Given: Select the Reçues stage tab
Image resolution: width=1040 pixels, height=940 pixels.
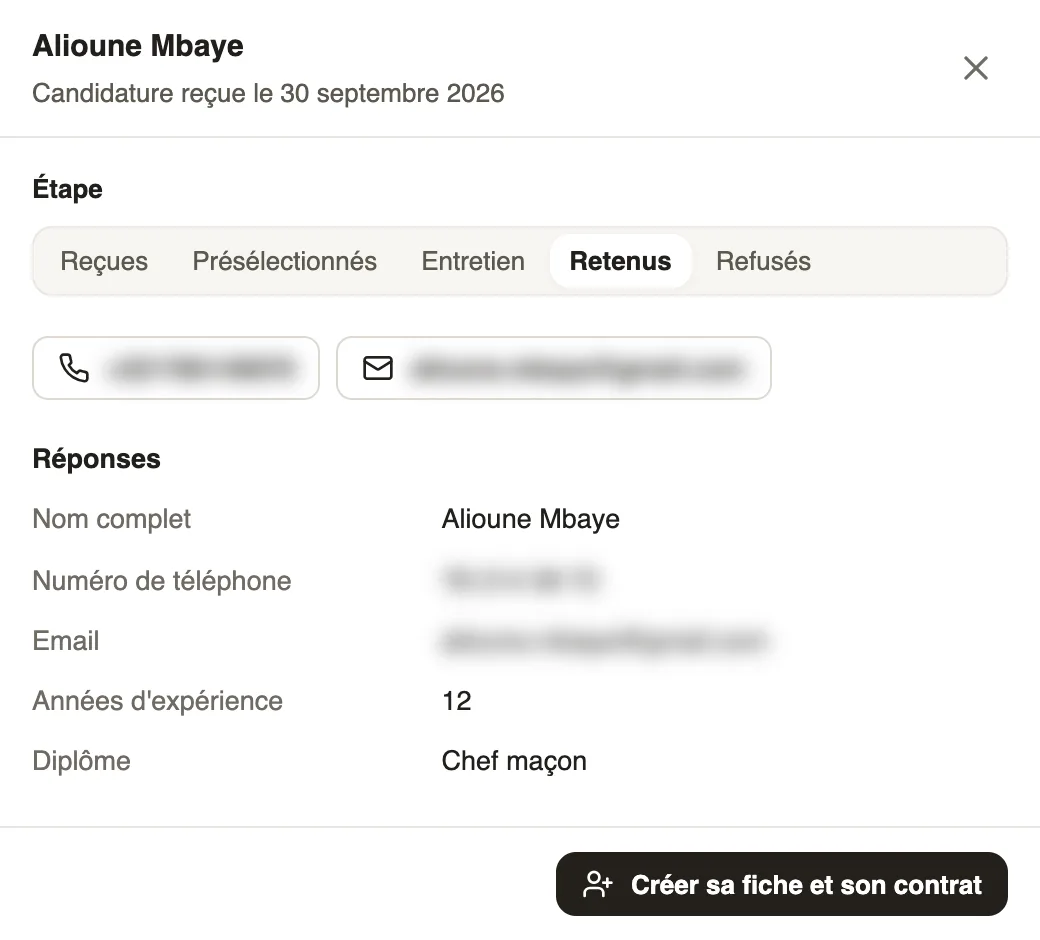Looking at the screenshot, I should pos(104,261).
